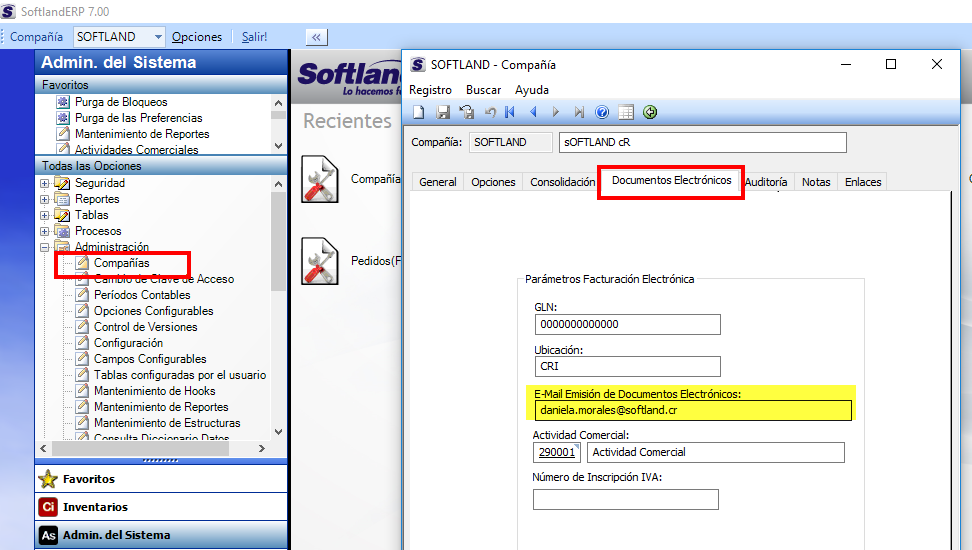Screen dimensions: 972x550
Task: Open Tablas configuradas por el usuario
Action: (x=180, y=375)
